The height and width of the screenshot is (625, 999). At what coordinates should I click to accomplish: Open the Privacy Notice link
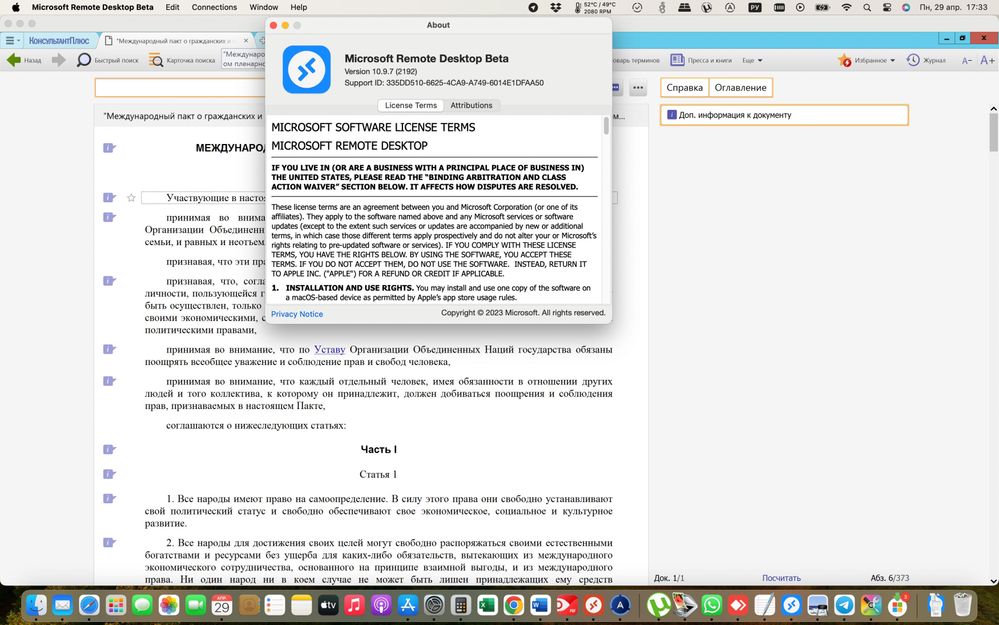(297, 314)
